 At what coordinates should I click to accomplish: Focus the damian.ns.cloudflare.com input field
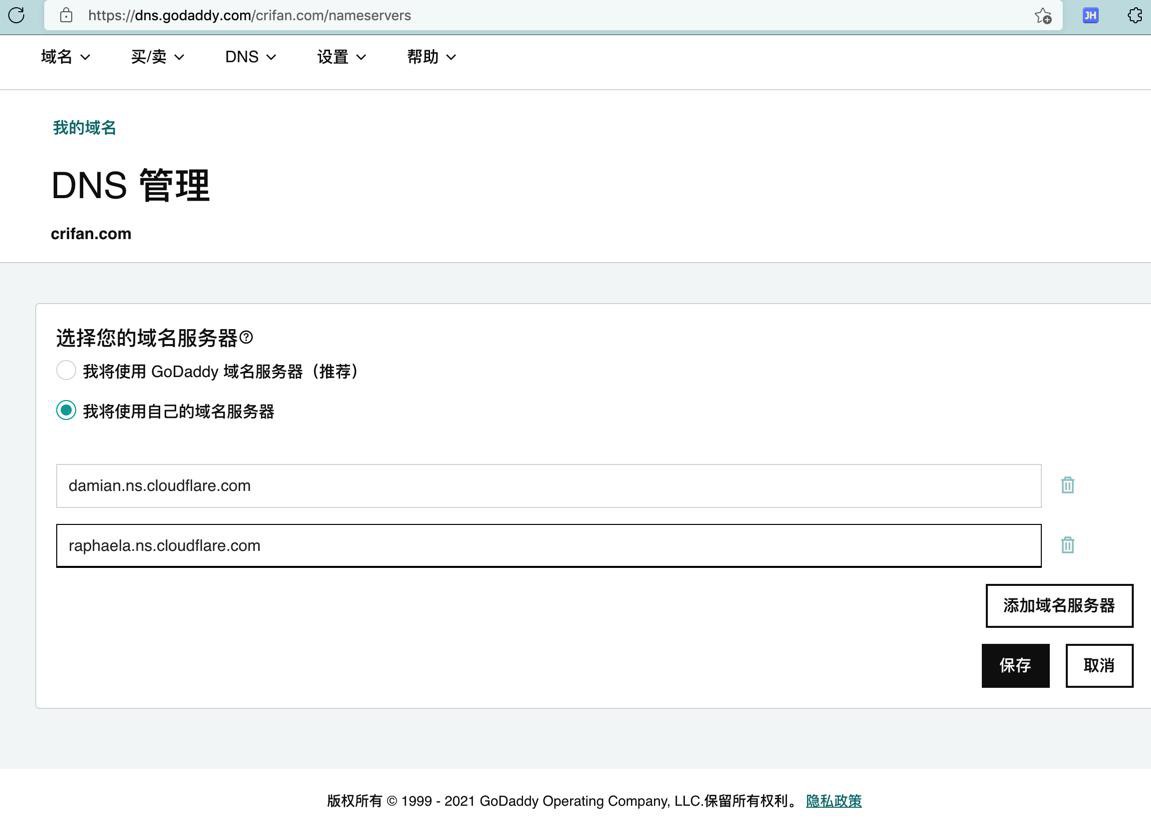coord(548,486)
